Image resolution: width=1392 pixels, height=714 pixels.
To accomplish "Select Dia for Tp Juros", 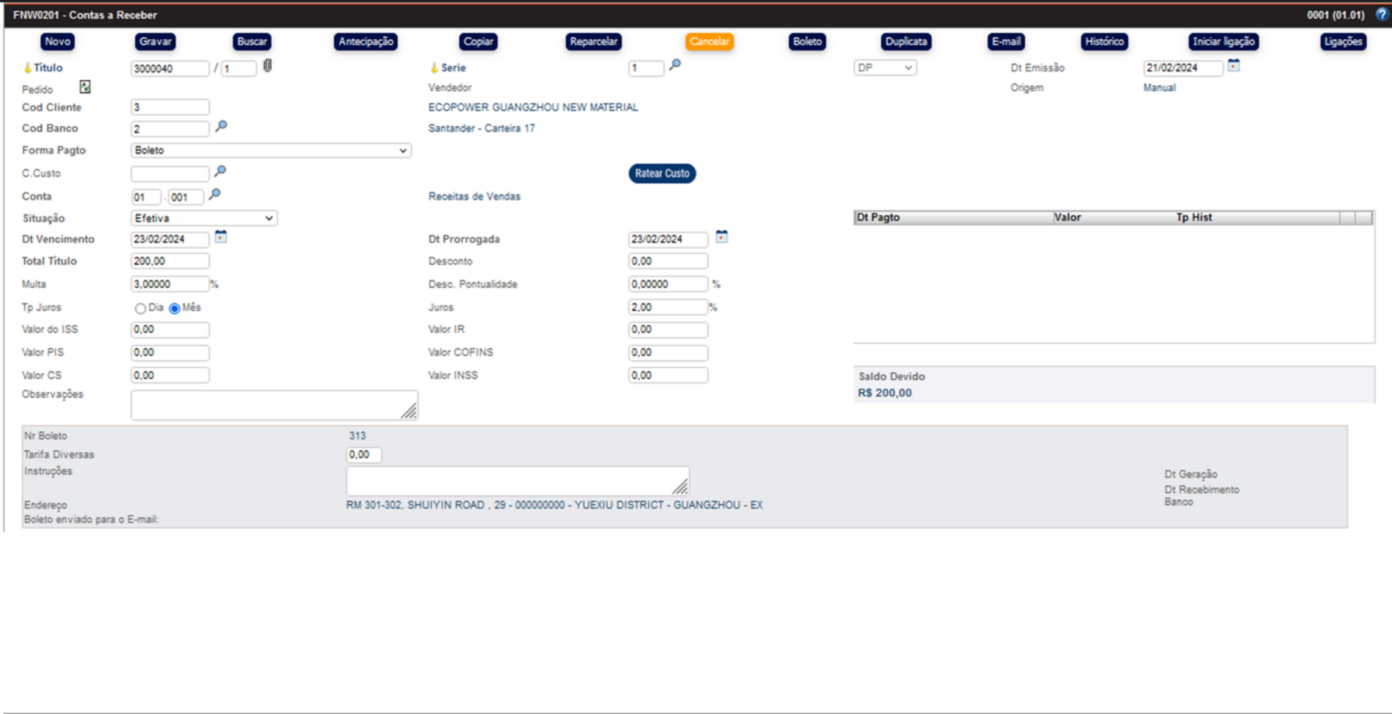I will pos(141,309).
